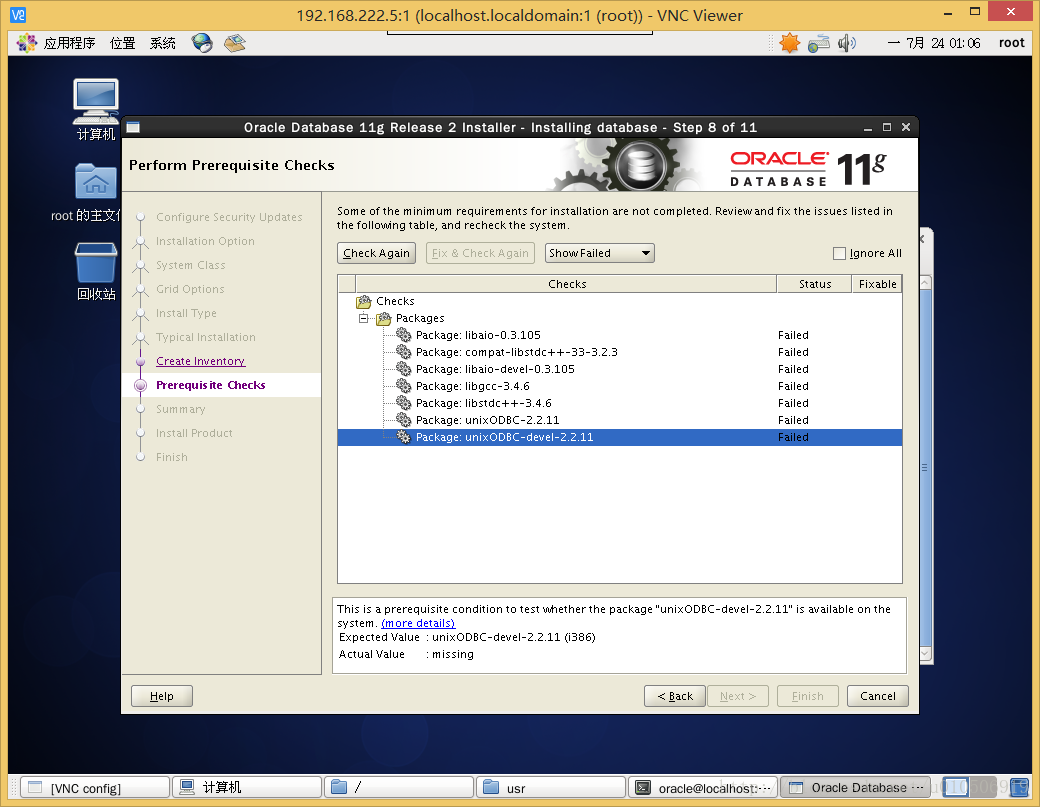Click gear icon beside compat-libstdc++ package
Image resolution: width=1040 pixels, height=807 pixels.
click(x=404, y=352)
